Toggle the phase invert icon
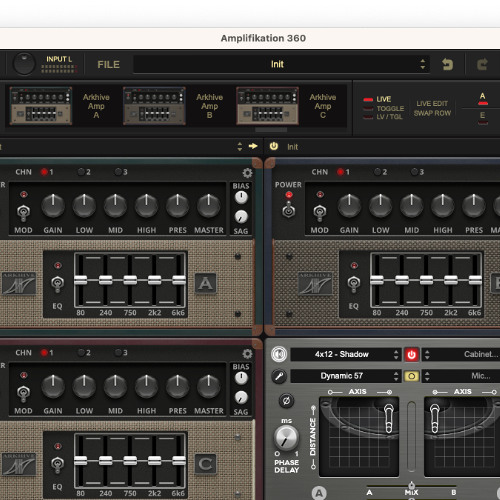 [x=286, y=400]
